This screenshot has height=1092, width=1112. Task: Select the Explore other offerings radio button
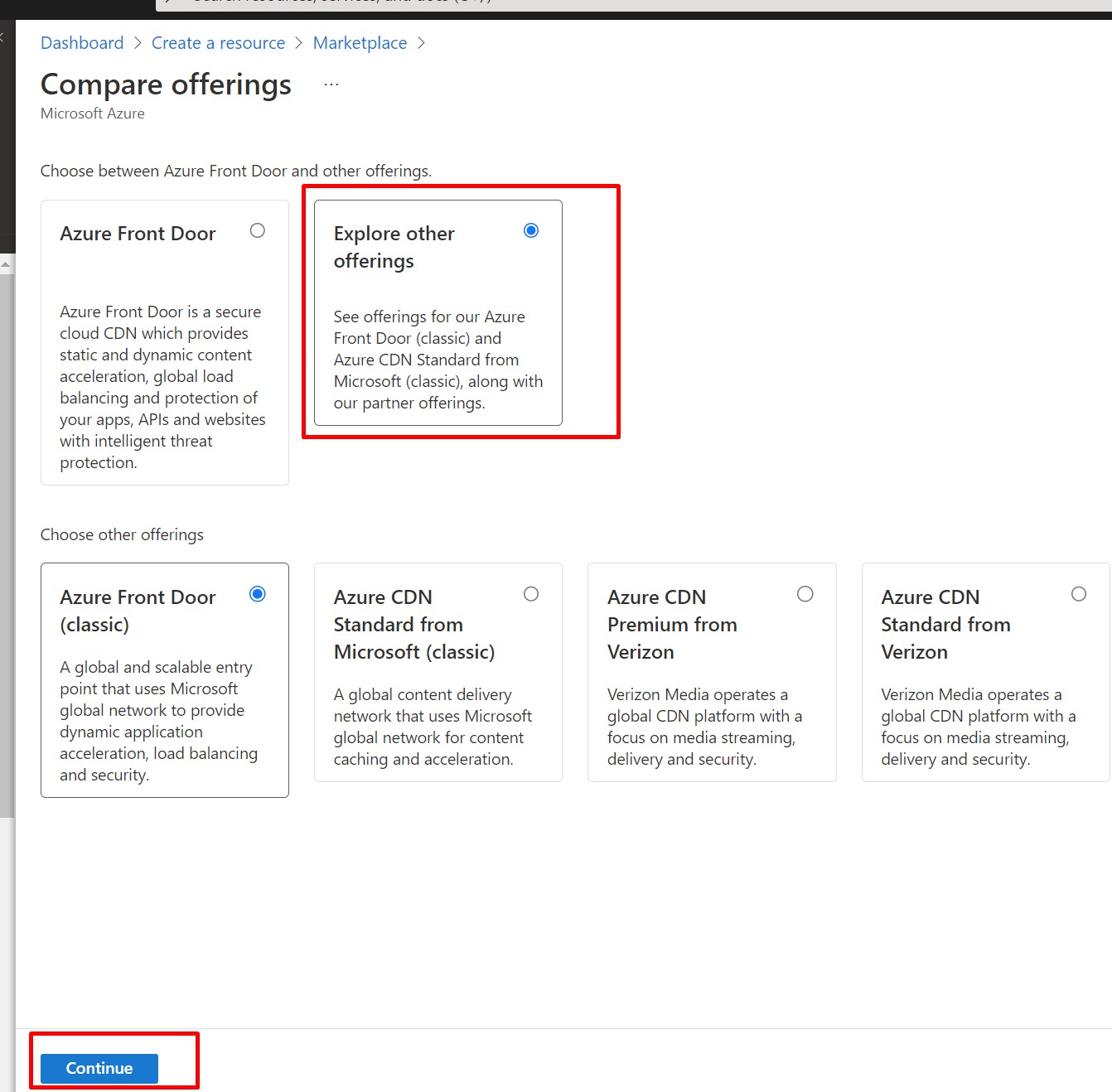(x=531, y=230)
